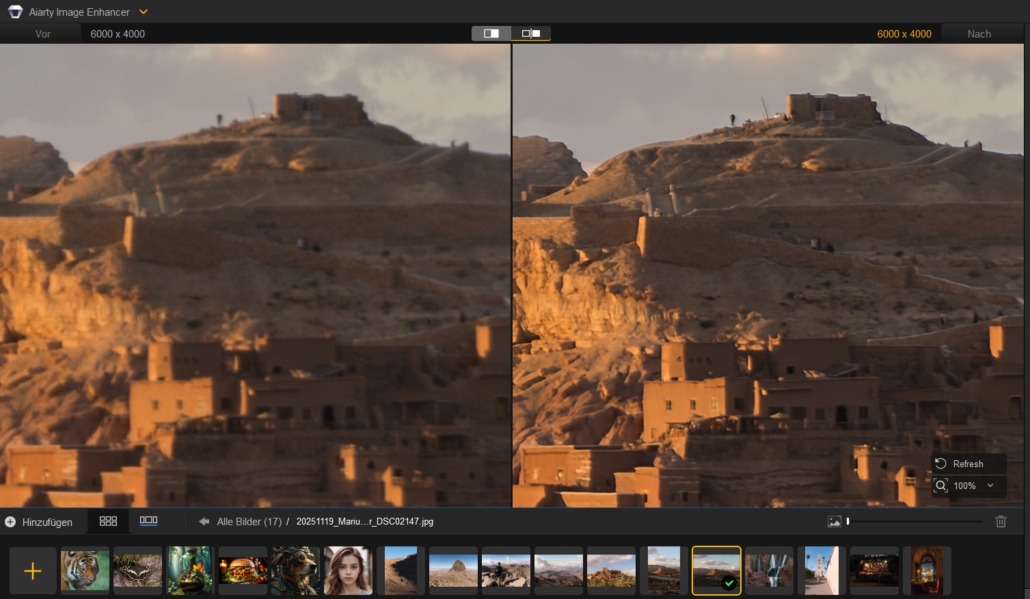Switch to the split-slider compare view

491,33
